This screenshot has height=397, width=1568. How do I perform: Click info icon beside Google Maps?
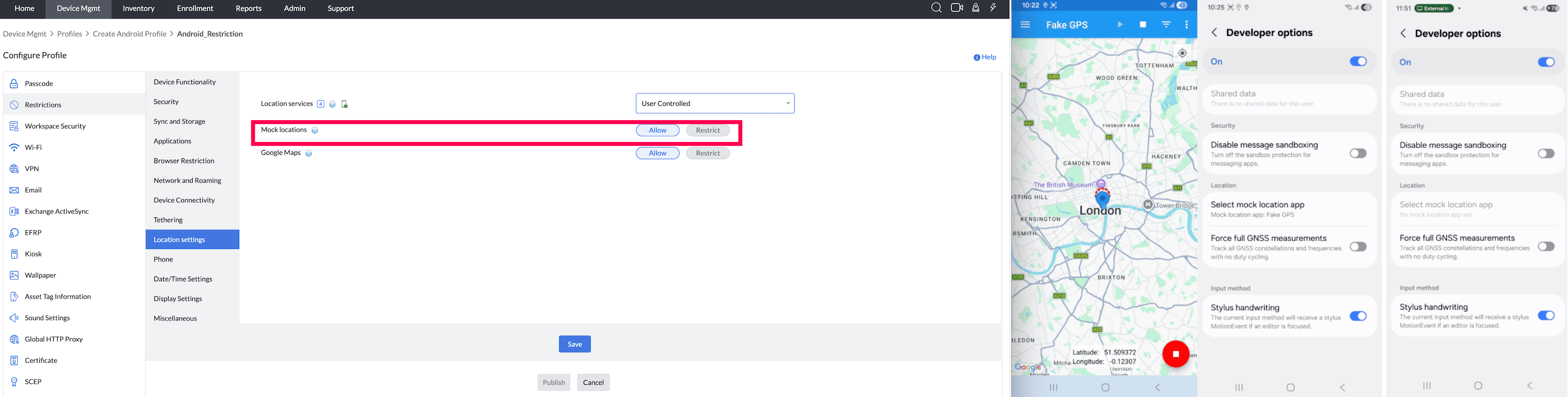tap(308, 153)
